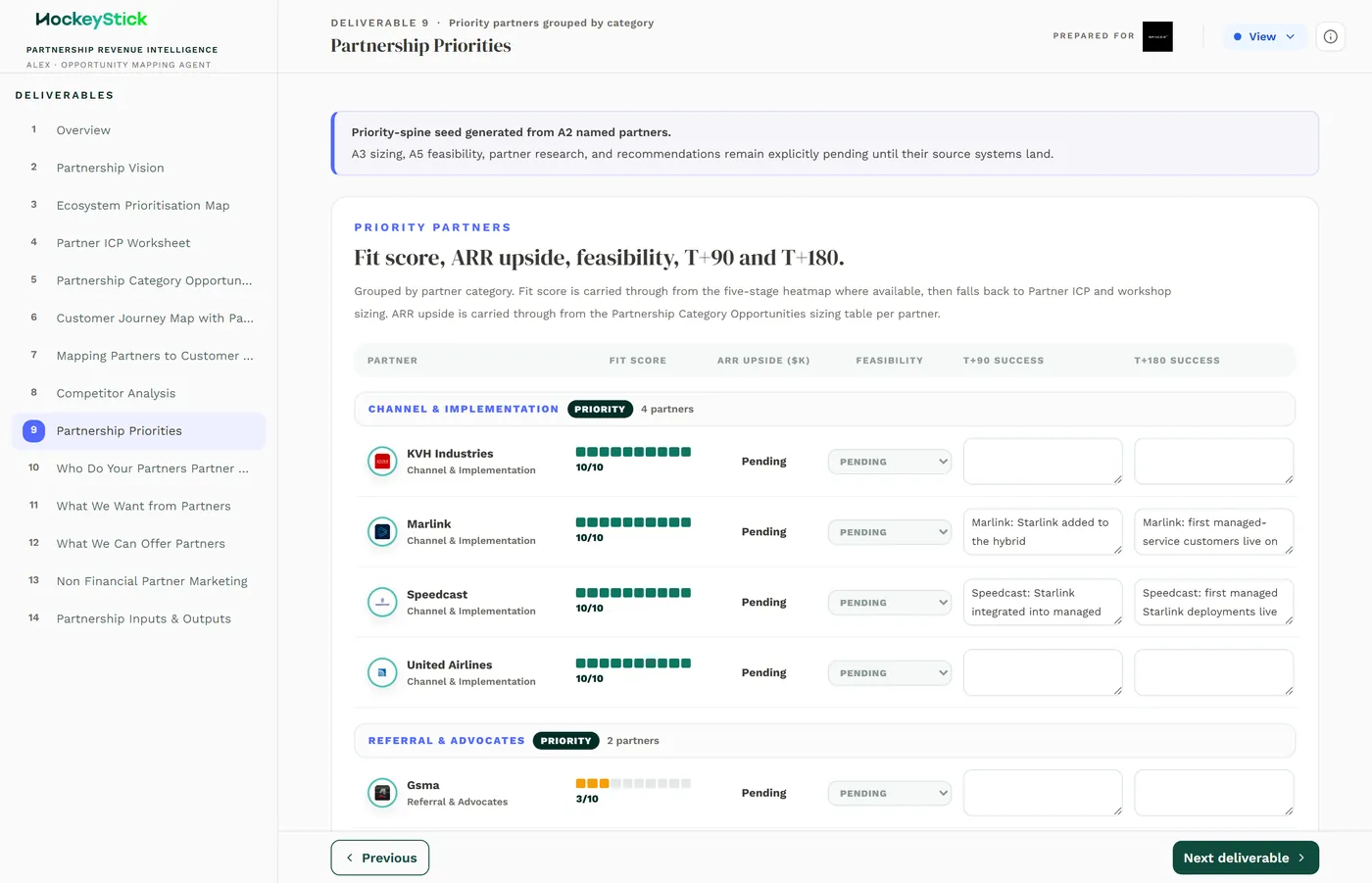
Task: Open Non Financial Partner Marketing
Action: (x=138, y=581)
